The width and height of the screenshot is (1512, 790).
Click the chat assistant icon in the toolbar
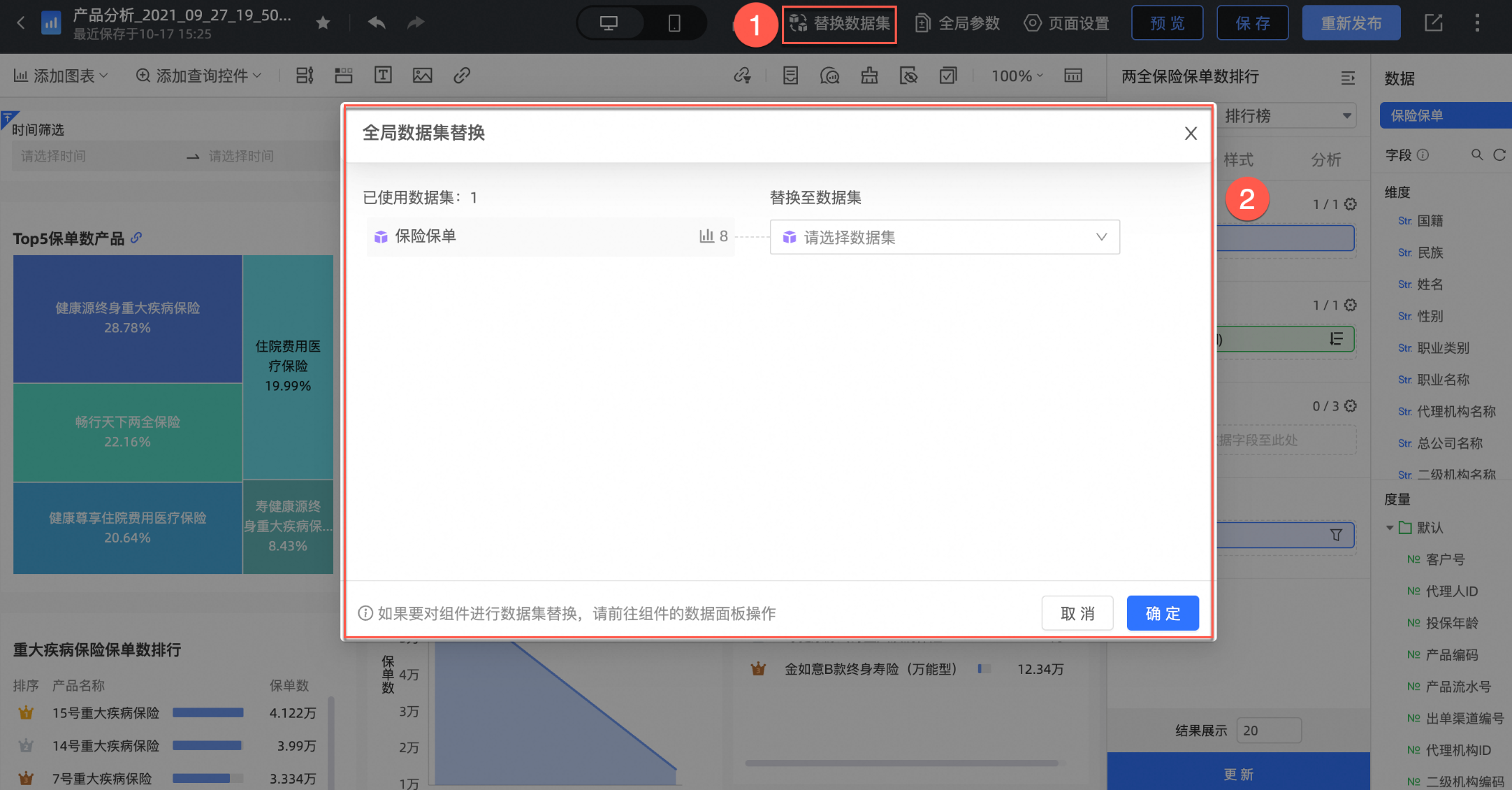pos(829,76)
